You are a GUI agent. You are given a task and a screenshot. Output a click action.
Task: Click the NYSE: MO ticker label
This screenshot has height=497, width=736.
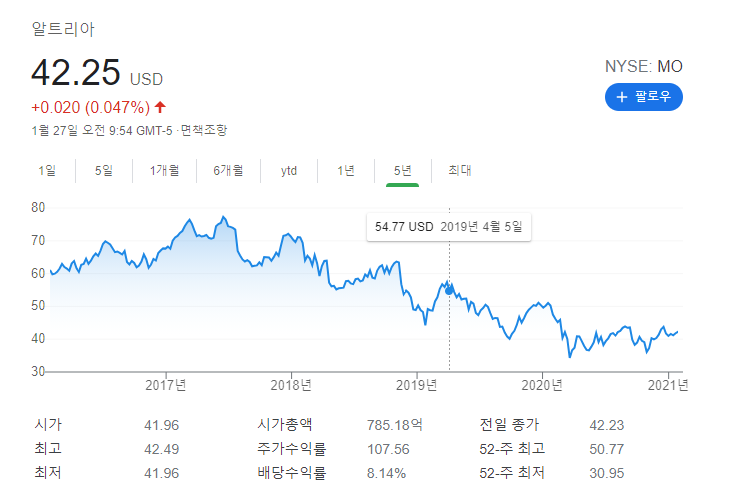[x=644, y=67]
